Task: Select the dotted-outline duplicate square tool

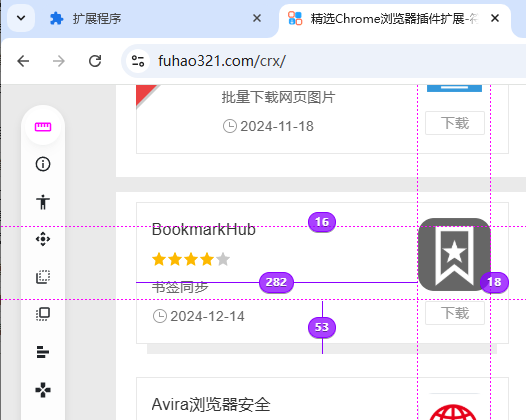Action: (x=43, y=314)
